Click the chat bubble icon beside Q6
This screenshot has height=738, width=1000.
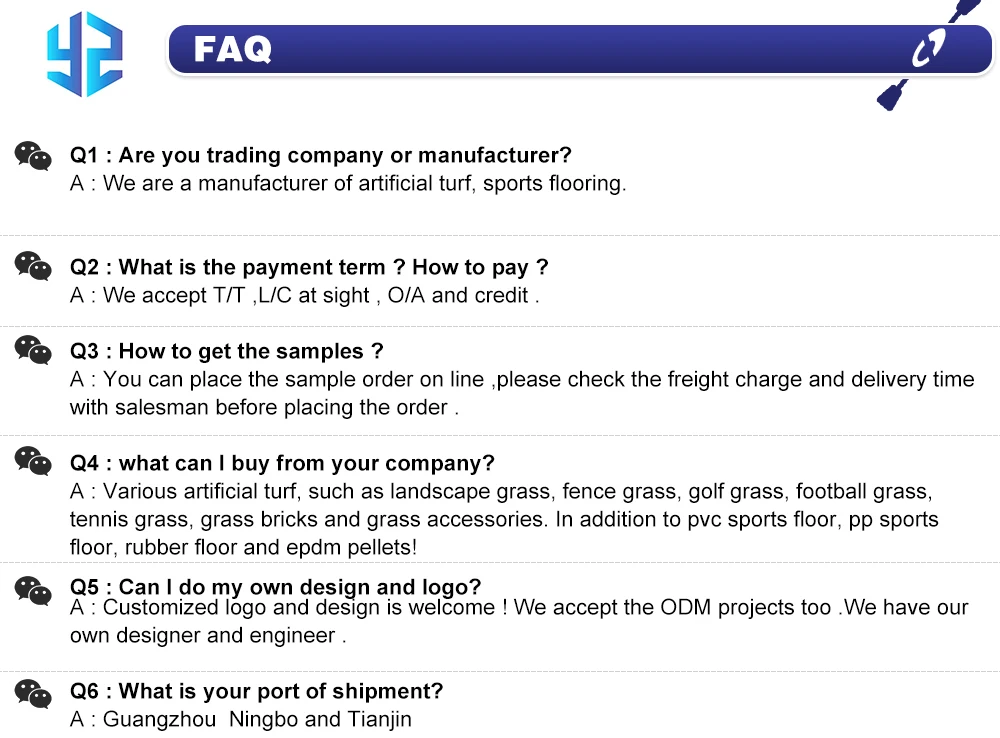(x=33, y=693)
